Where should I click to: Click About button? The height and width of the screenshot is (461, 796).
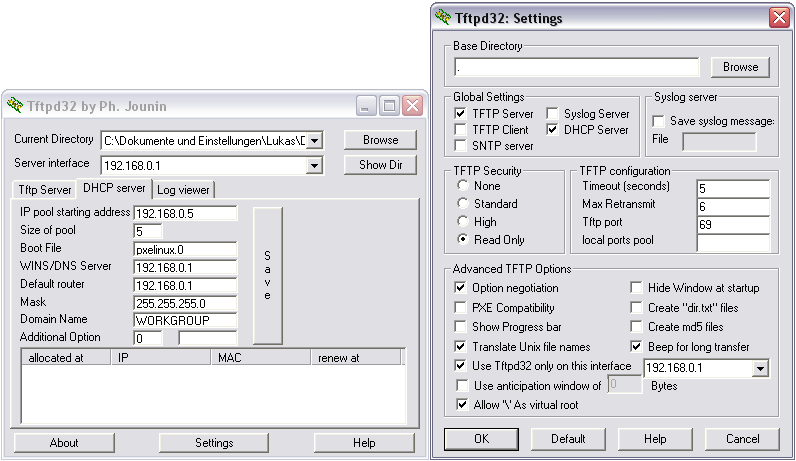pos(64,443)
